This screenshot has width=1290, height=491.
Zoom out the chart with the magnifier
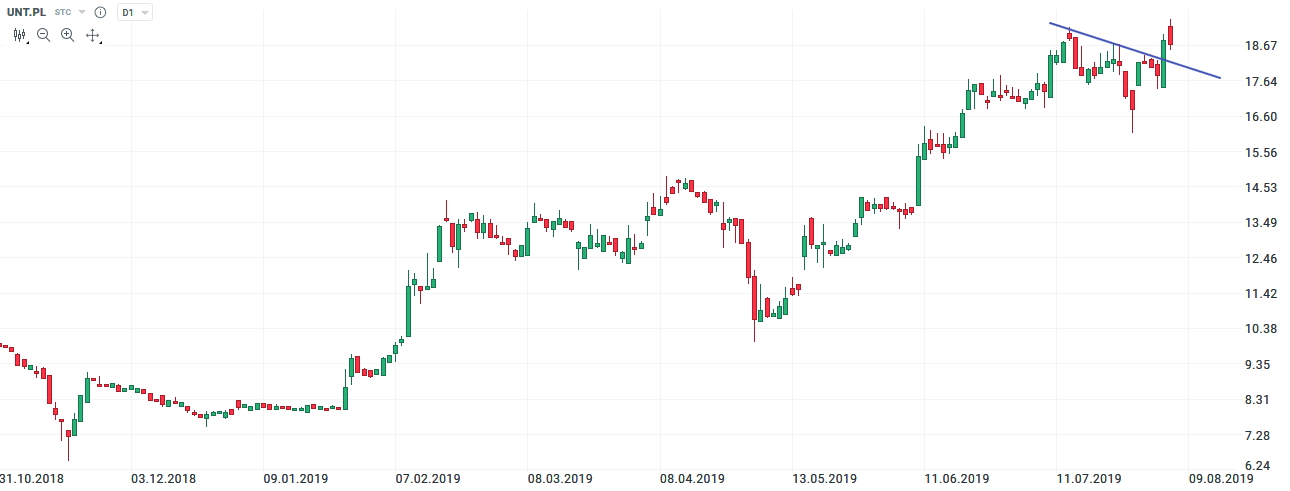click(44, 35)
